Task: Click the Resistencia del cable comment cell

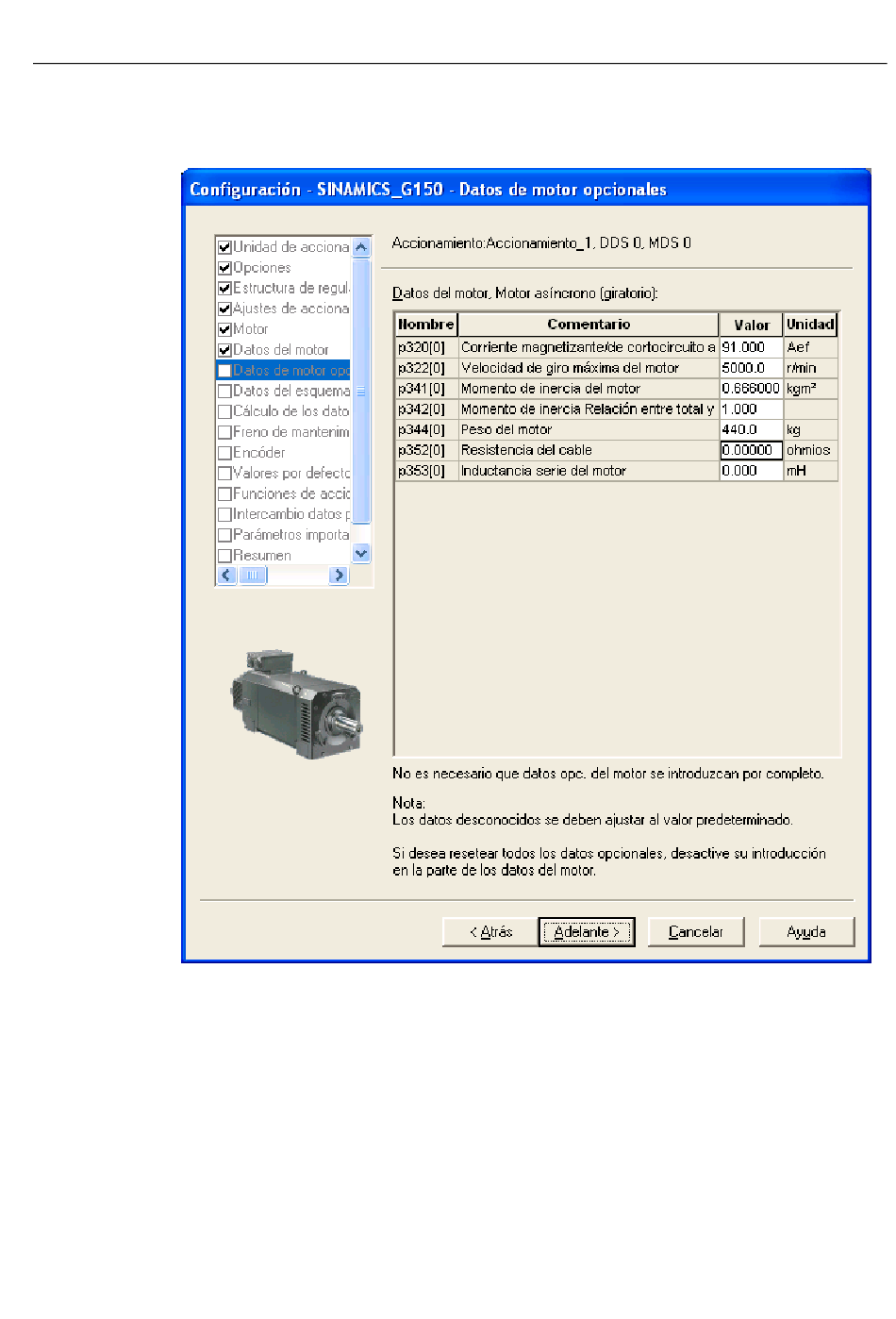Action: 589,450
